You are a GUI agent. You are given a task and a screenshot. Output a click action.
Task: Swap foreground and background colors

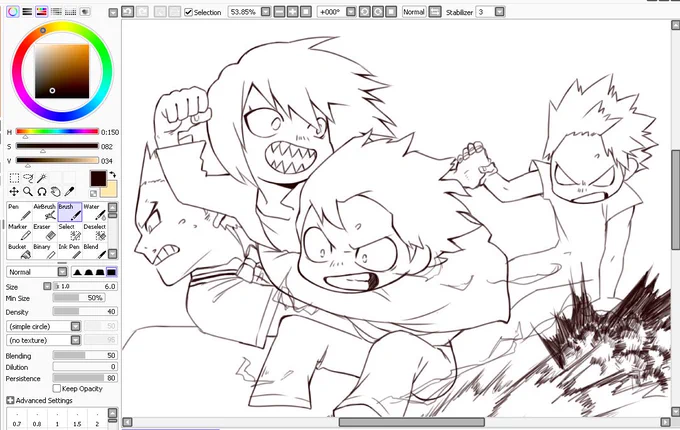112,174
